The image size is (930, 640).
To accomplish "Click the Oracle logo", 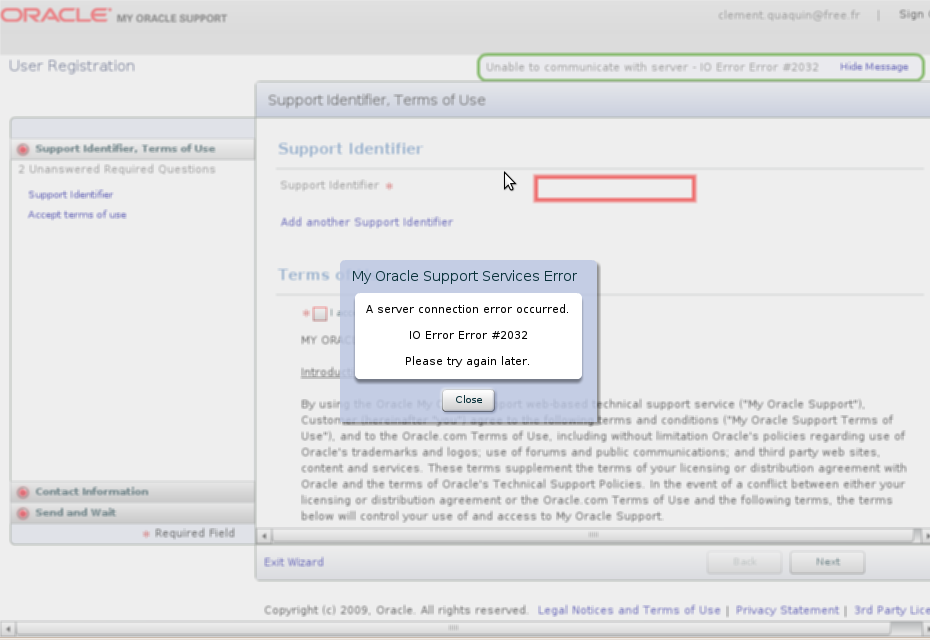I will 56,15.
